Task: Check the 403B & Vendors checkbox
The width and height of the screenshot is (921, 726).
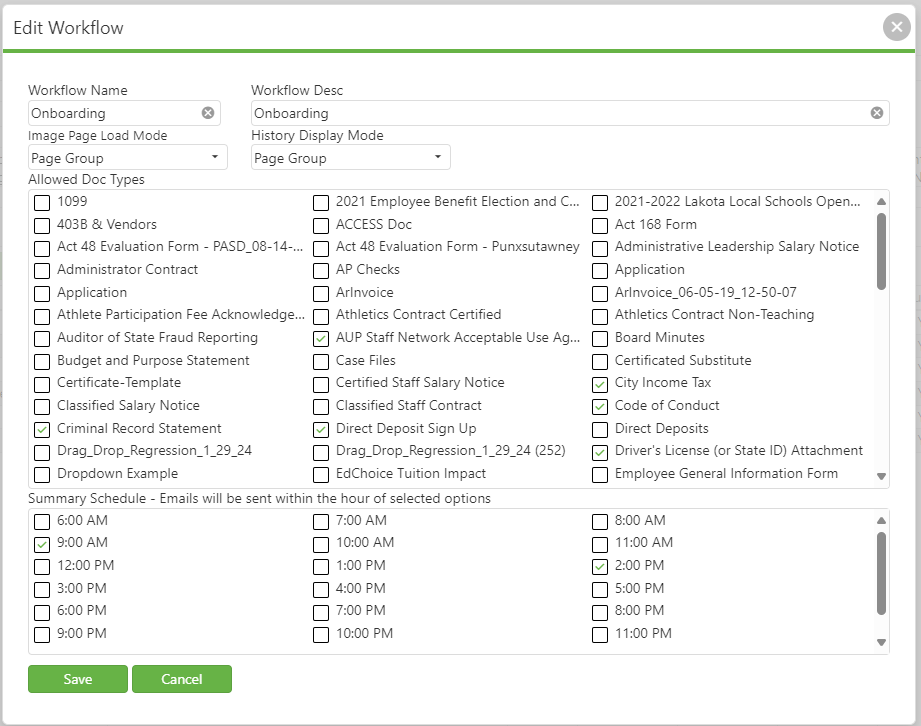Action: click(x=42, y=226)
